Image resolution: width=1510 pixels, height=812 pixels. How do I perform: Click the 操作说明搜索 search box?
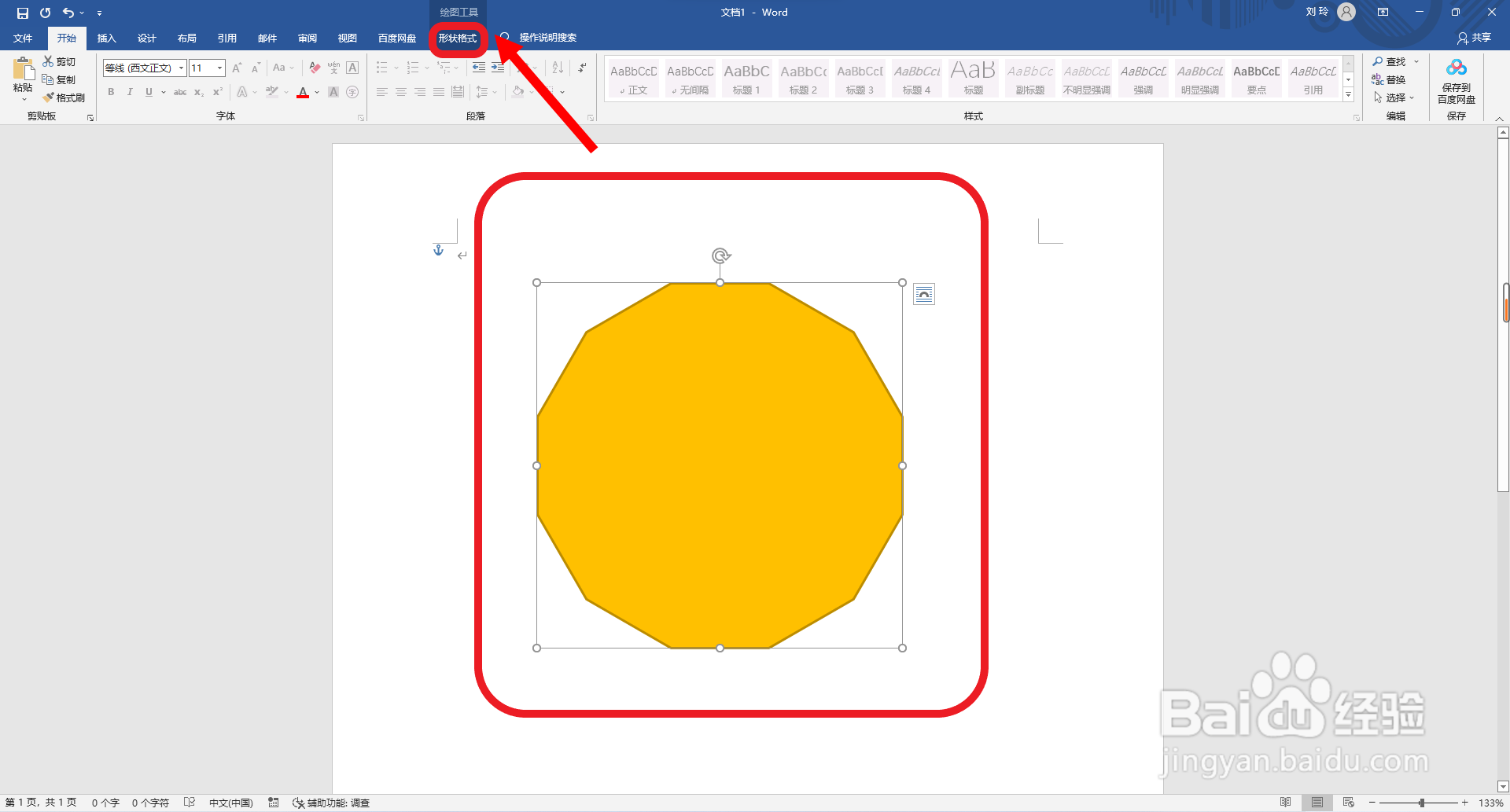click(x=547, y=38)
